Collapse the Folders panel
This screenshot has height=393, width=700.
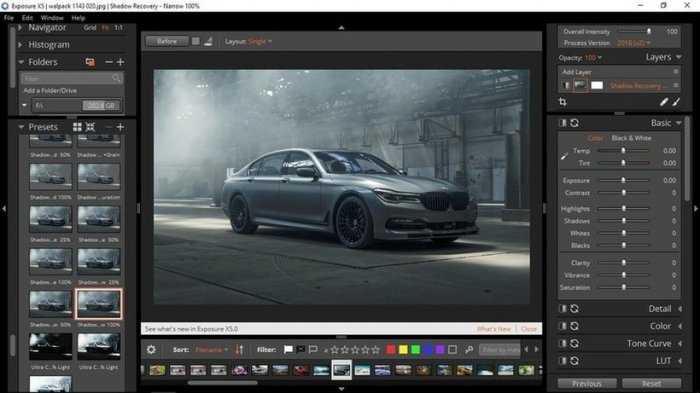tap(21, 62)
